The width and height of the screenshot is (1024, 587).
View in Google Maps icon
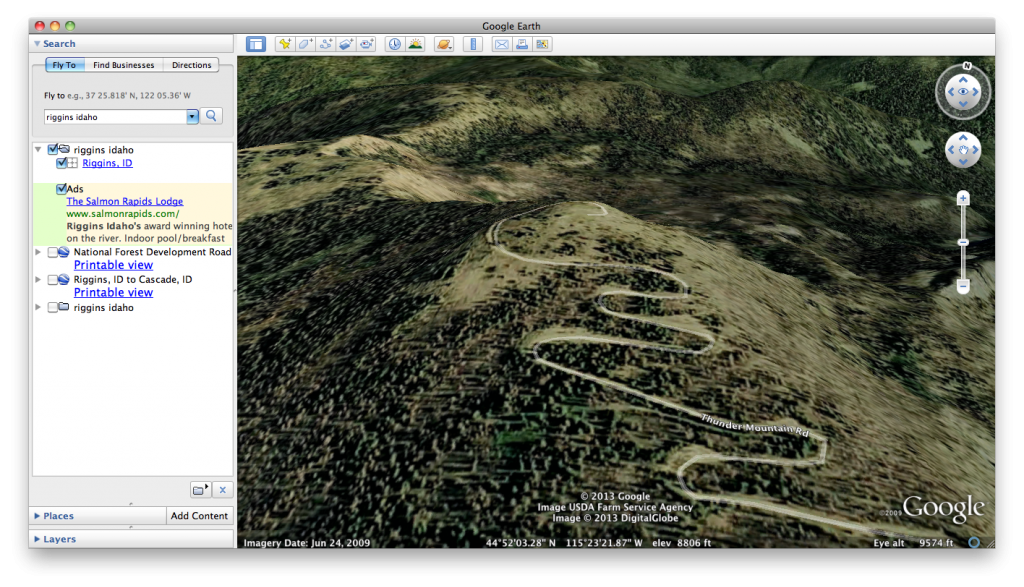[x=542, y=44]
